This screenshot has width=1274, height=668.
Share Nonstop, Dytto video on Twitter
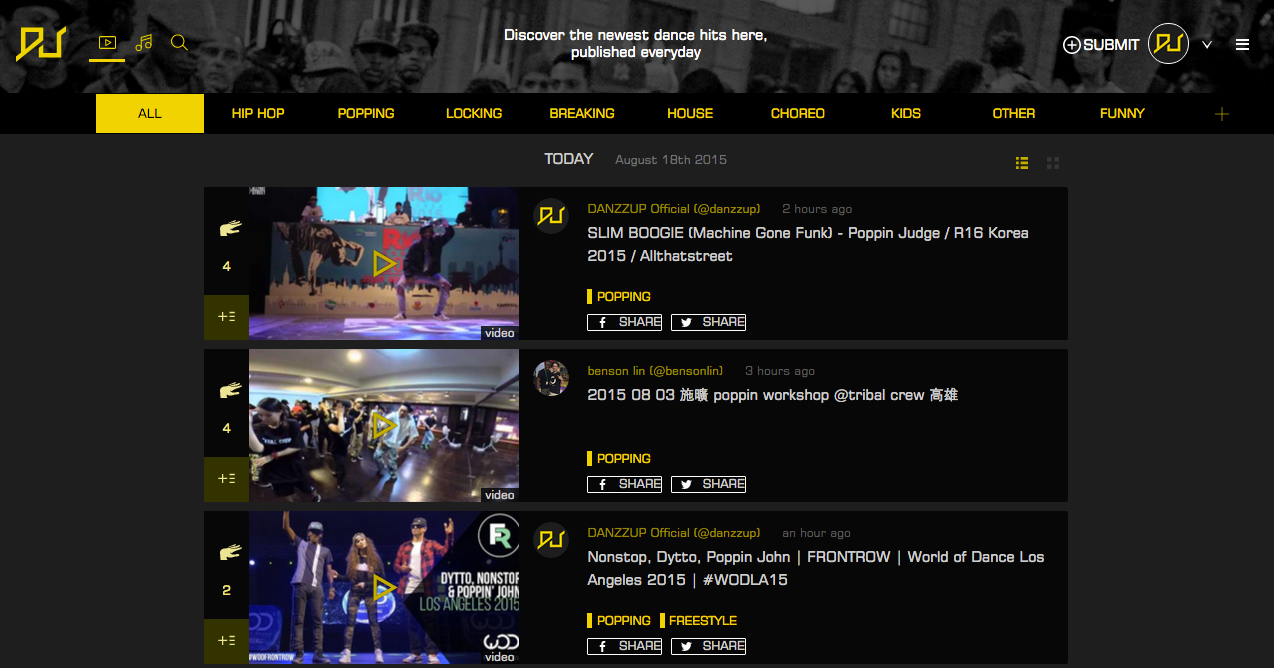[x=709, y=646]
